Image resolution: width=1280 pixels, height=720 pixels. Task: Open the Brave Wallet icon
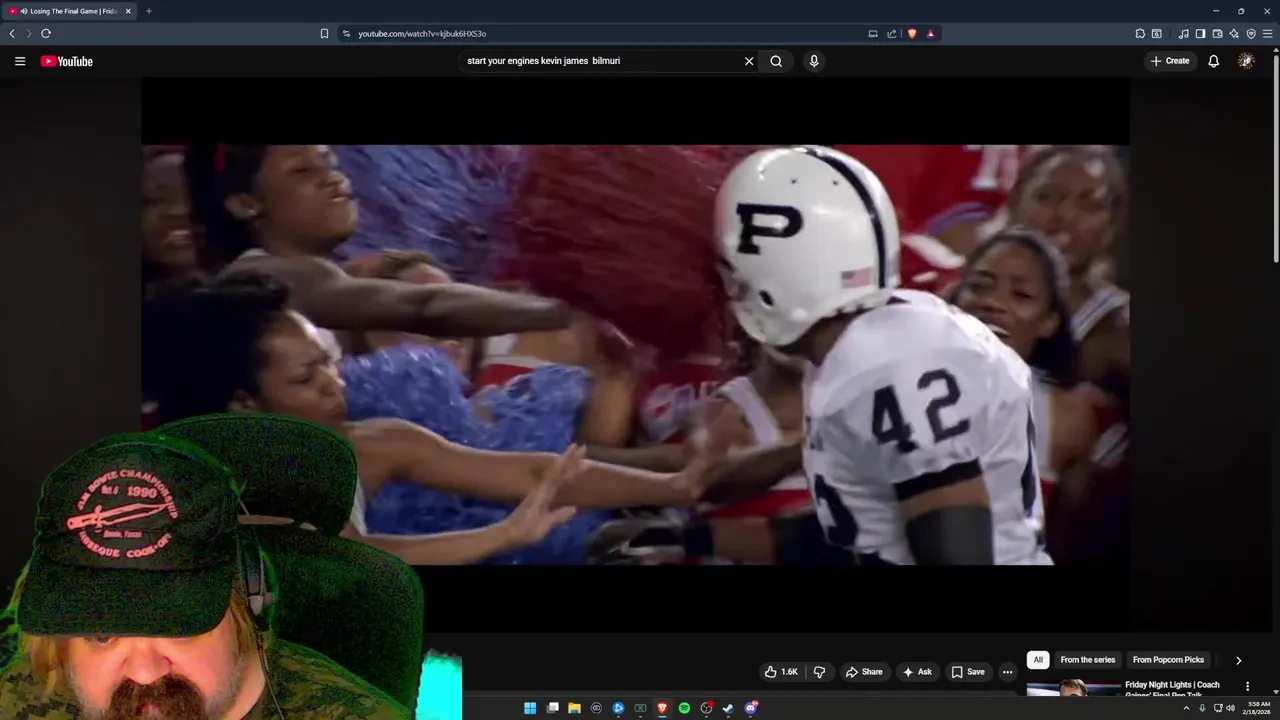[x=1217, y=33]
